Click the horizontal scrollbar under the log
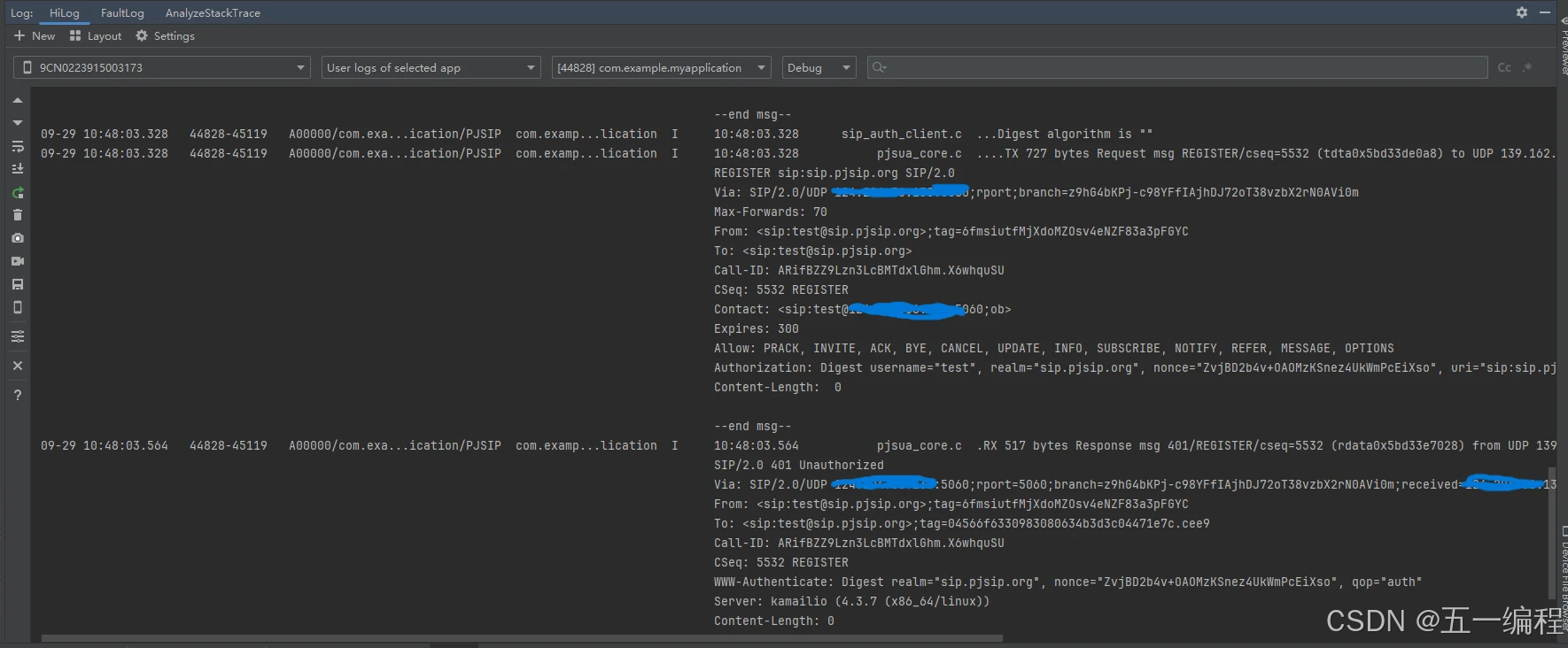 click(x=522, y=637)
